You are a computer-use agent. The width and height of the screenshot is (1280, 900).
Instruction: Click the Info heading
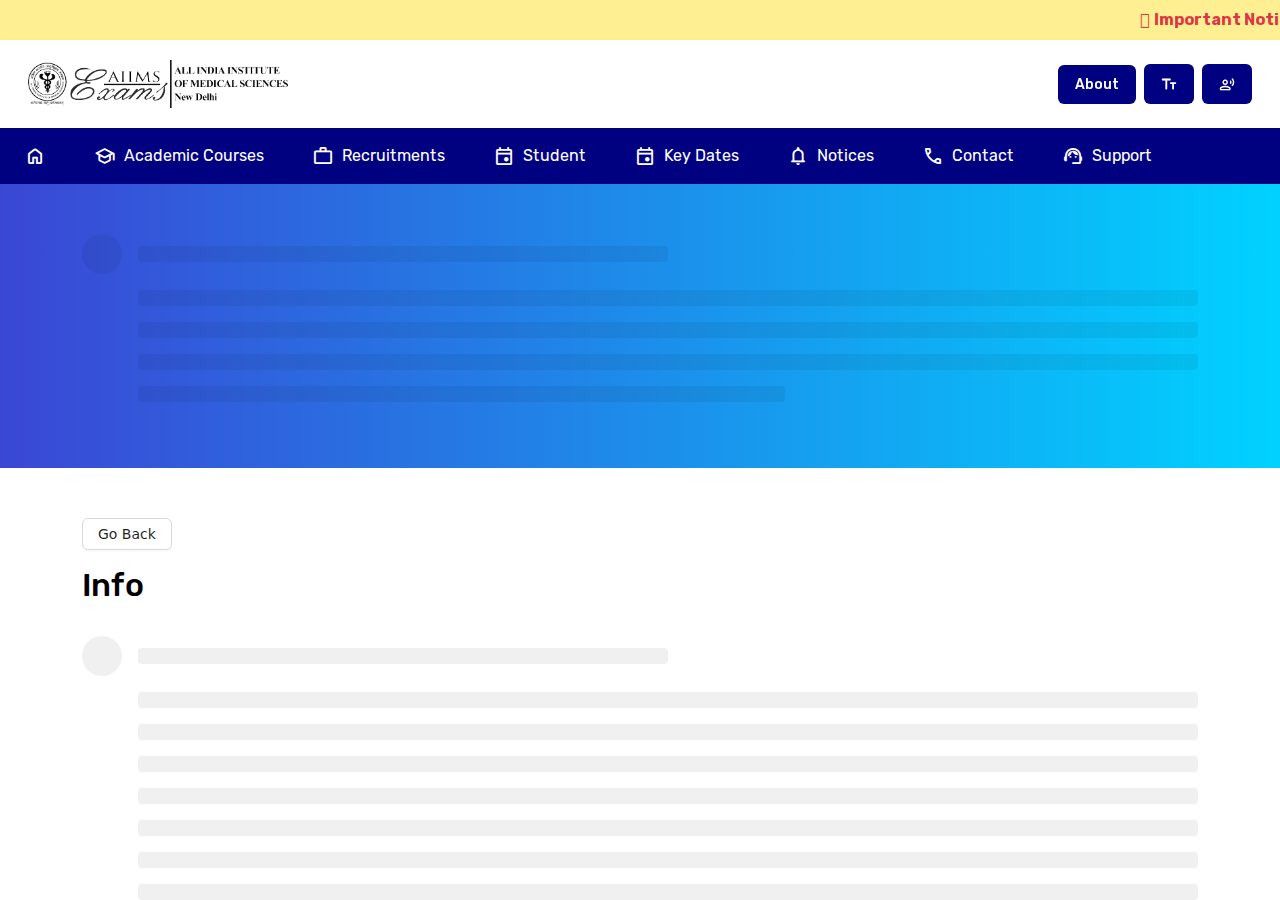click(x=113, y=585)
